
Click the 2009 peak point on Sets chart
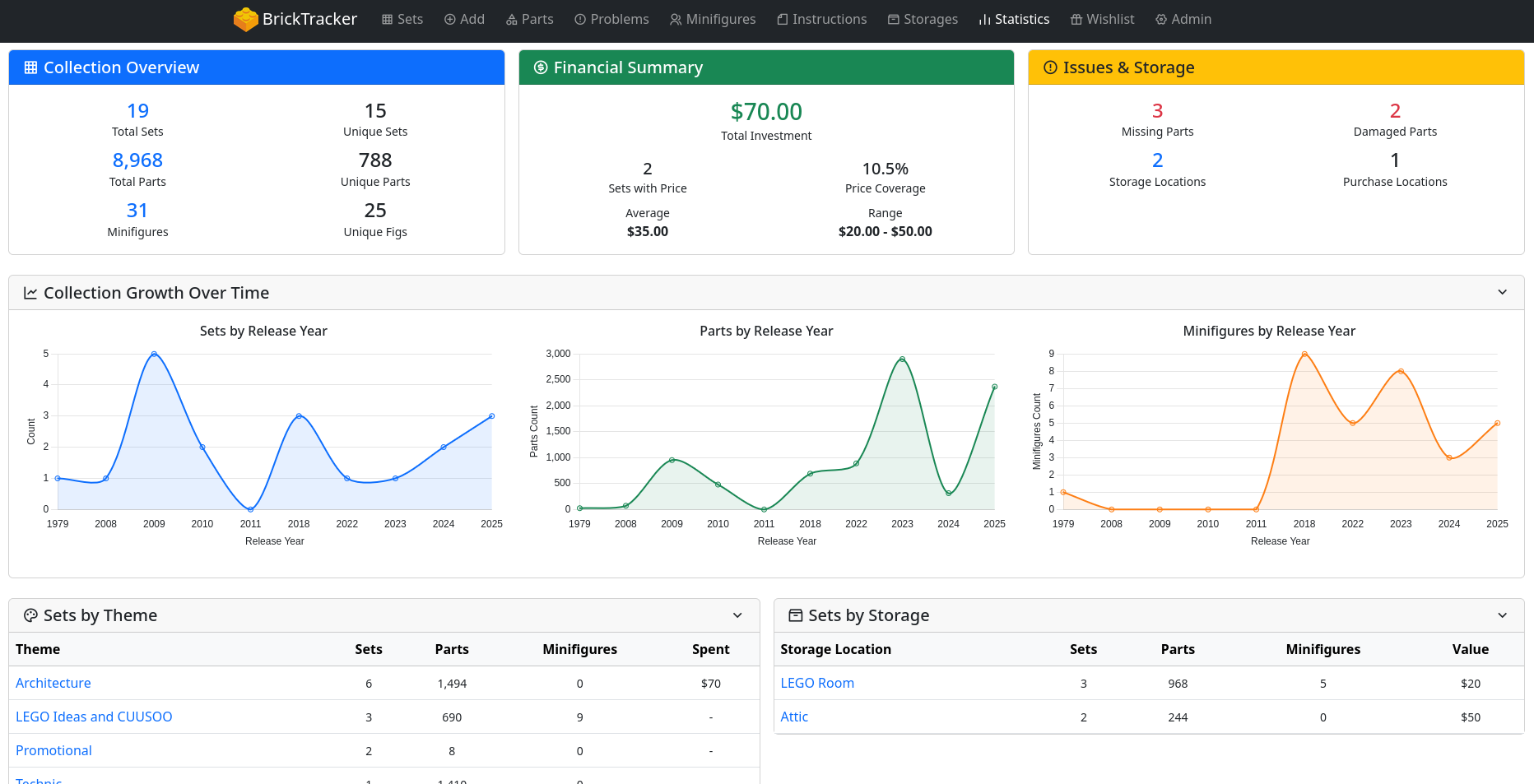click(x=154, y=354)
